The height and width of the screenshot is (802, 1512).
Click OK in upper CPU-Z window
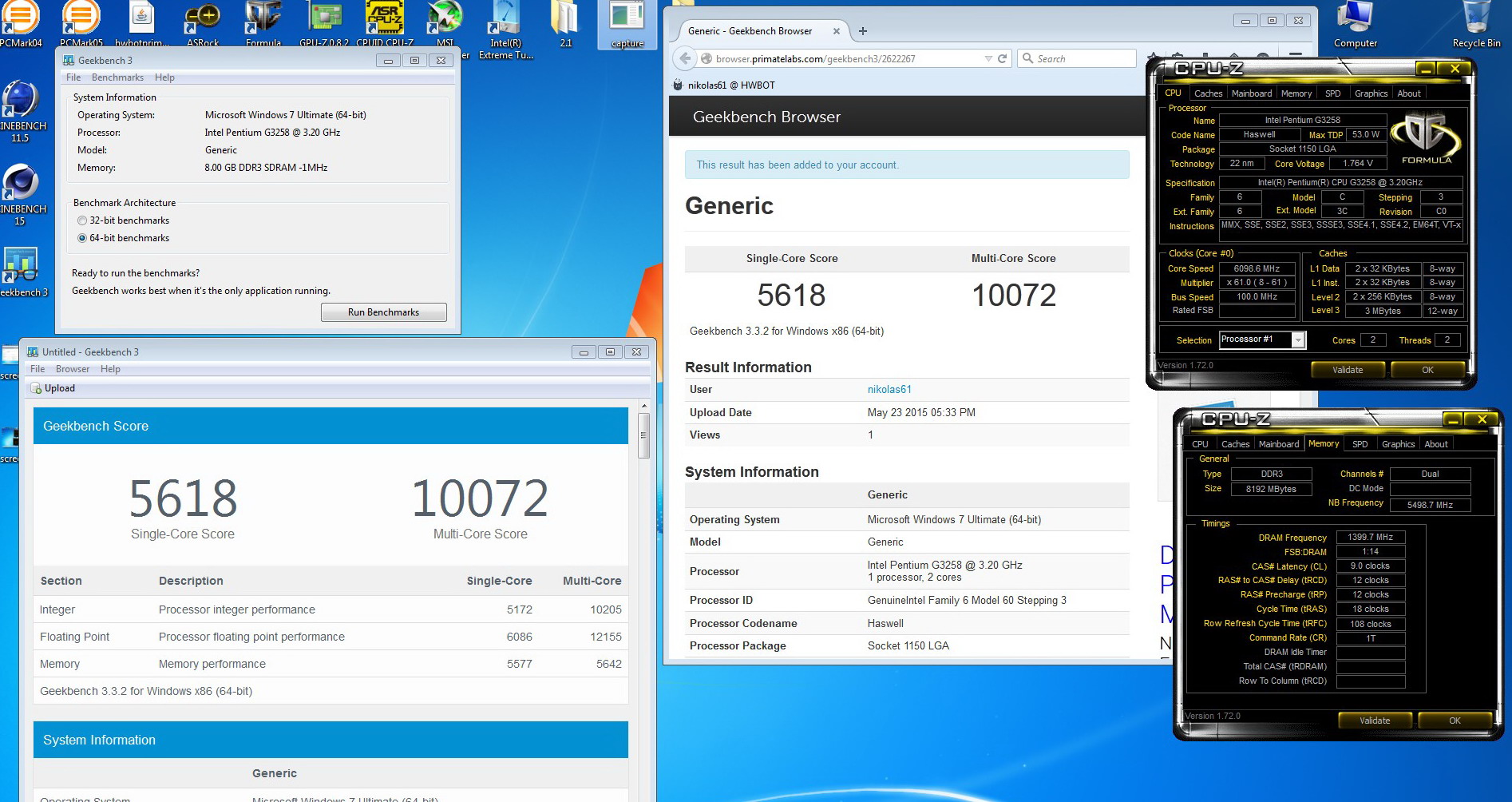pyautogui.click(x=1427, y=370)
